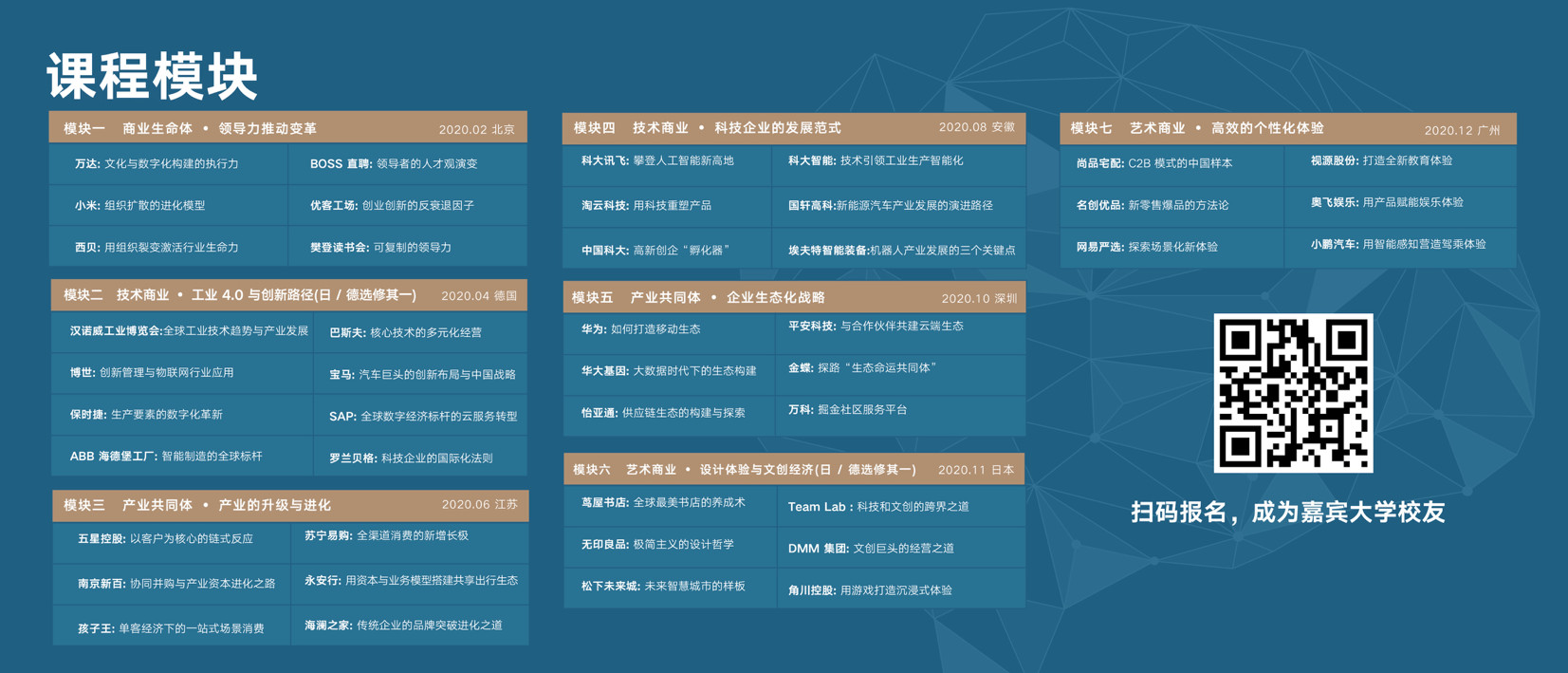Select the 孩子王 单客经济 entry
The width and height of the screenshot is (1568, 673).
[x=171, y=627]
